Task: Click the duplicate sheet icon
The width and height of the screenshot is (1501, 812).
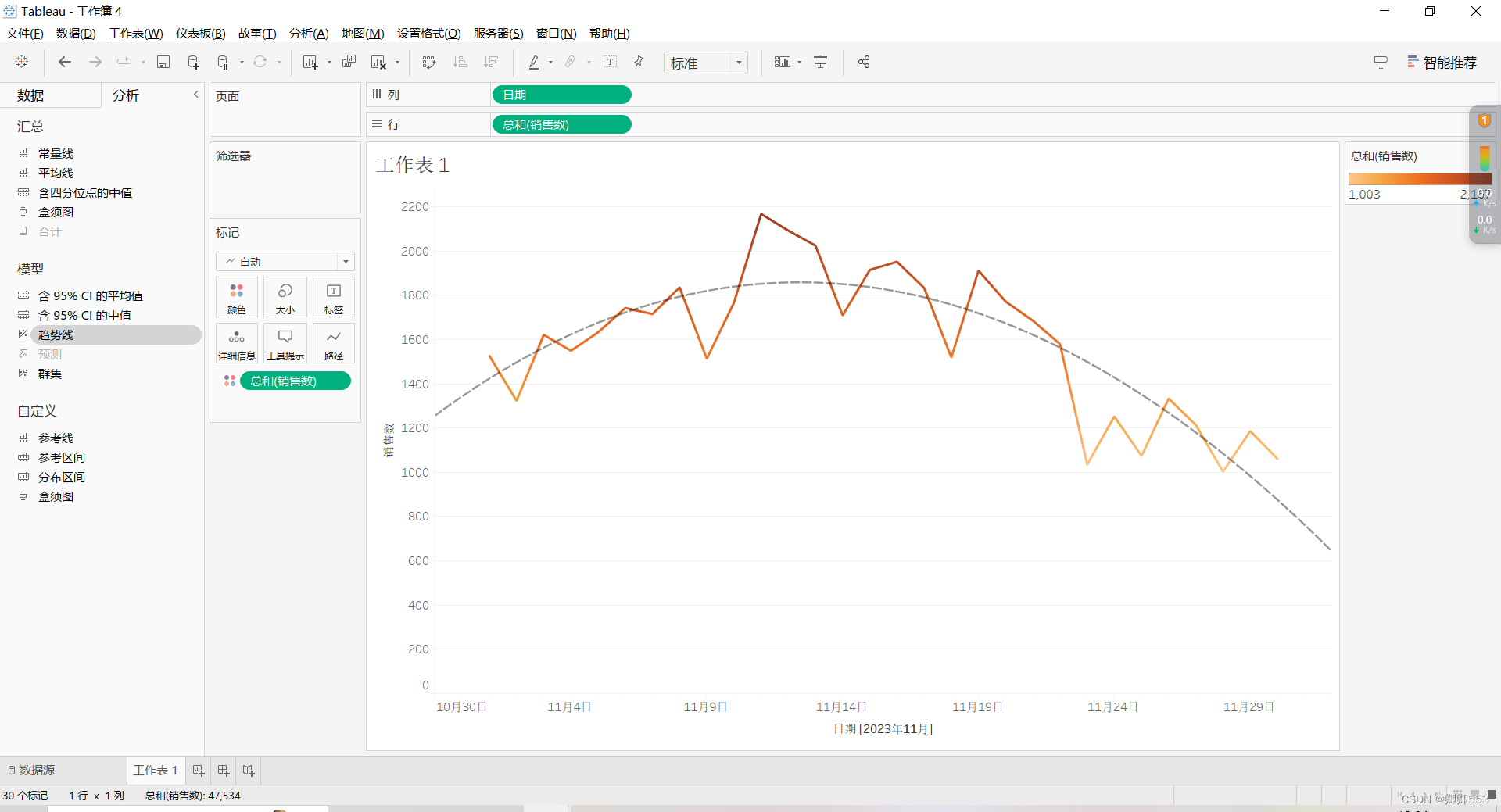Action: 349,62
